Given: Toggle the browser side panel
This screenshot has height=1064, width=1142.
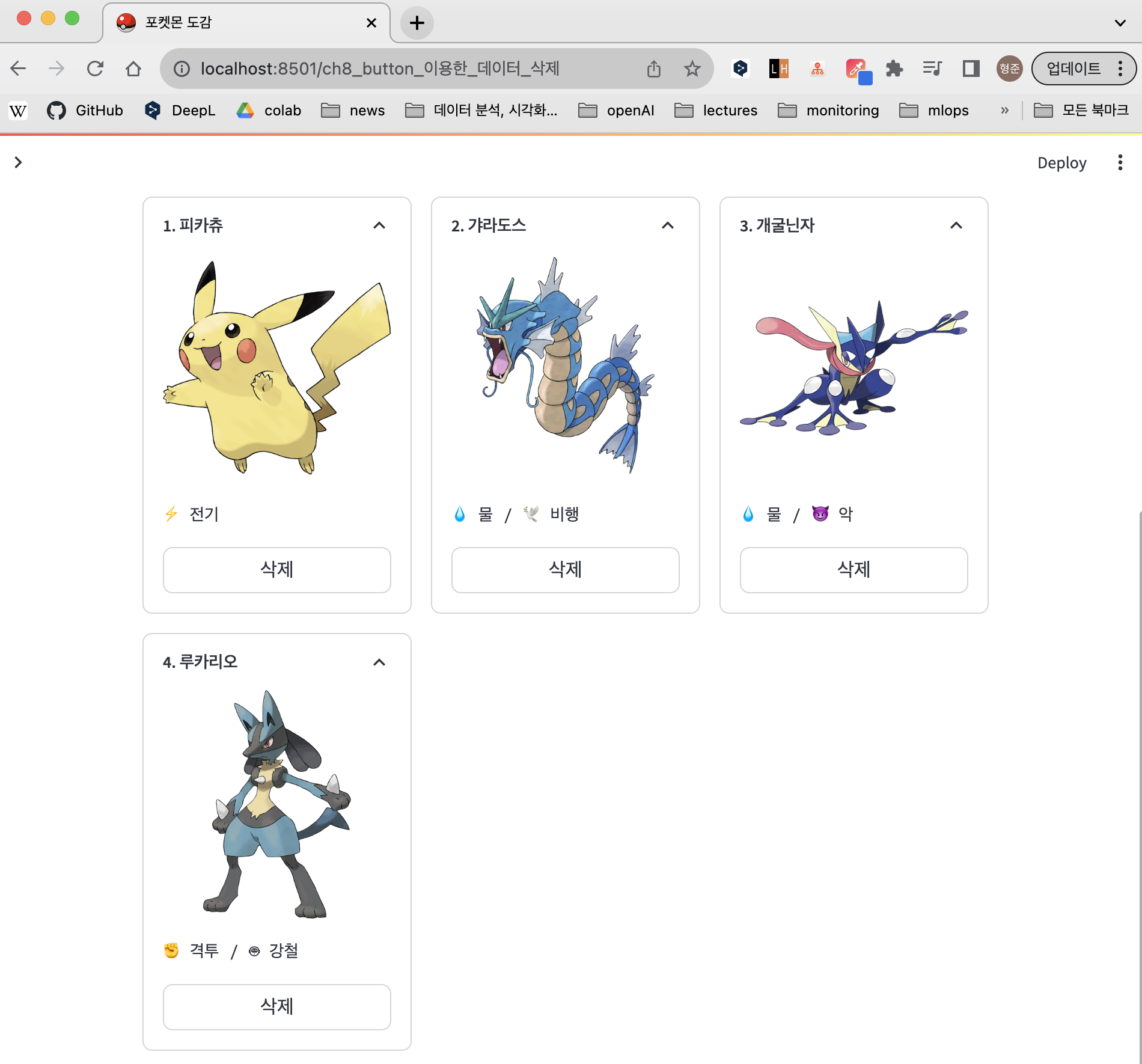Looking at the screenshot, I should pyautogui.click(x=971, y=69).
